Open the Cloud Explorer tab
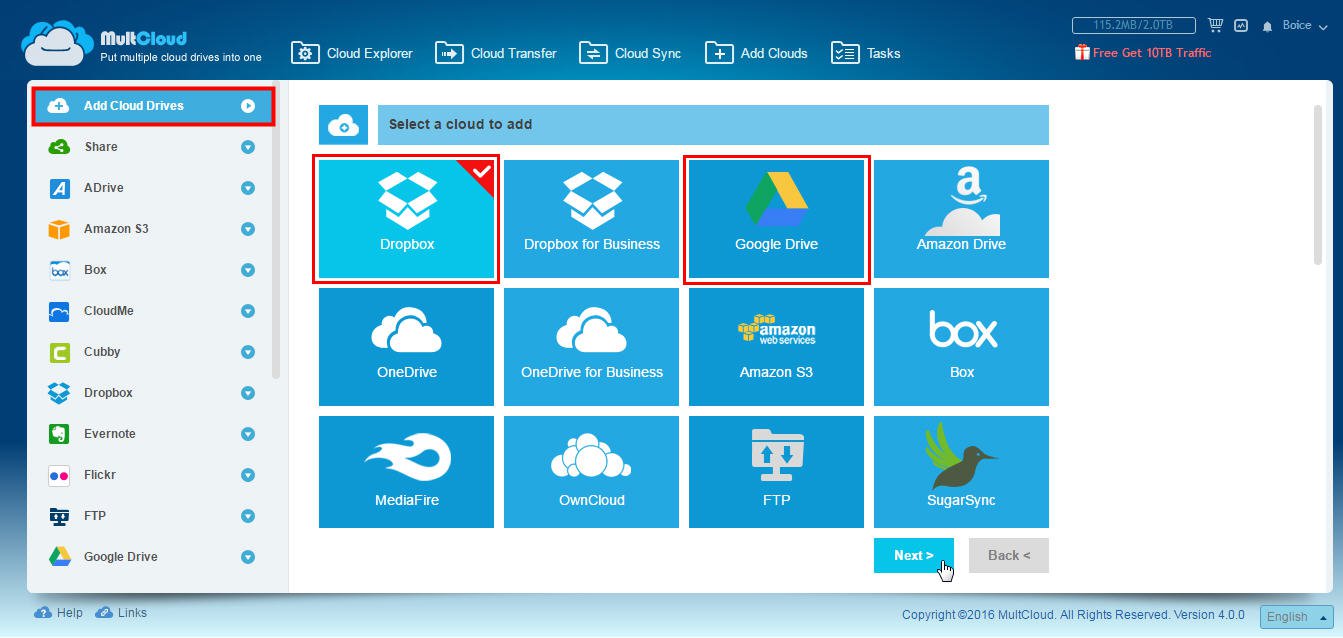The width and height of the screenshot is (1343, 638). 352,53
